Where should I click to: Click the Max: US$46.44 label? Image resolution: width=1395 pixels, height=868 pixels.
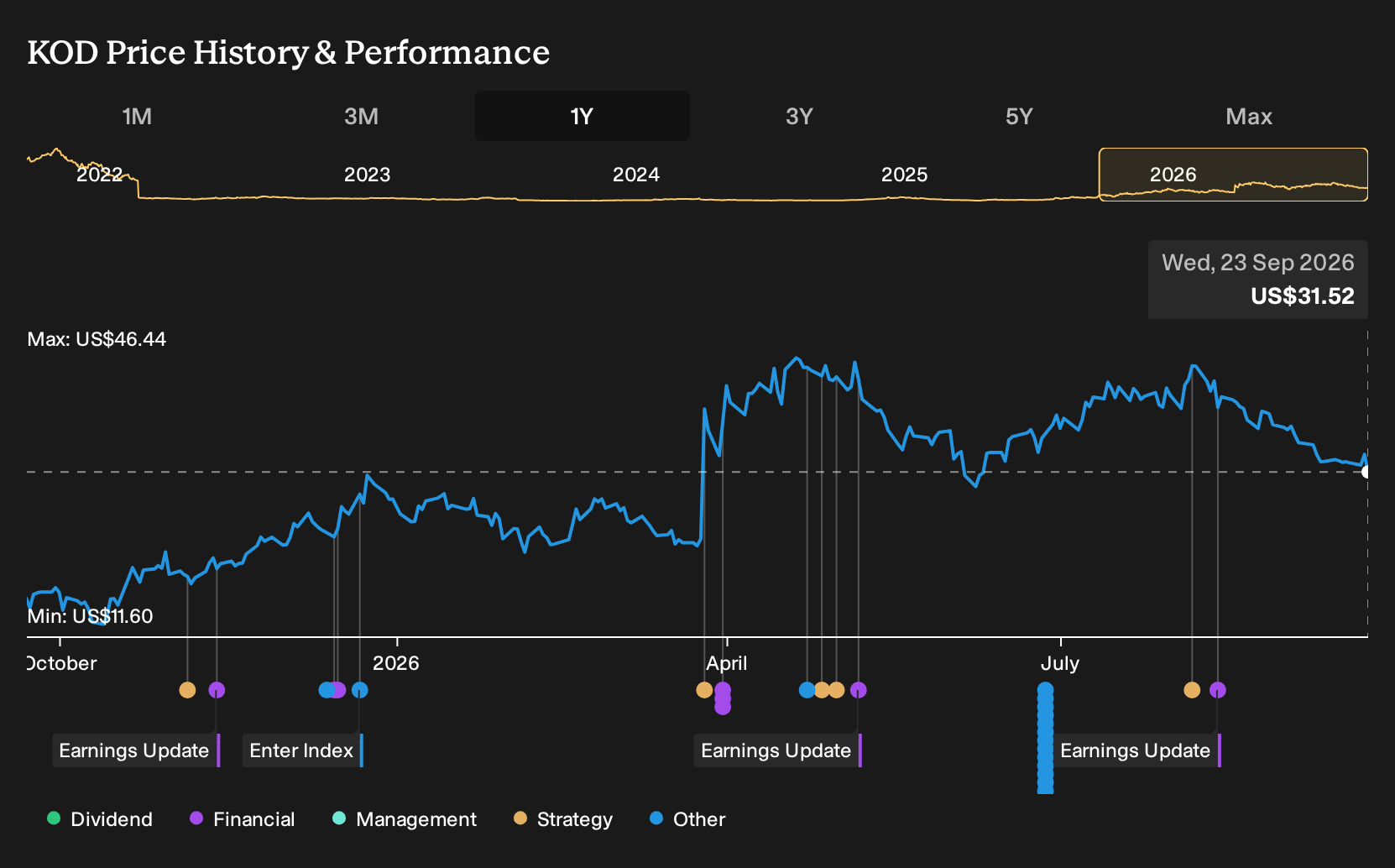click(97, 339)
